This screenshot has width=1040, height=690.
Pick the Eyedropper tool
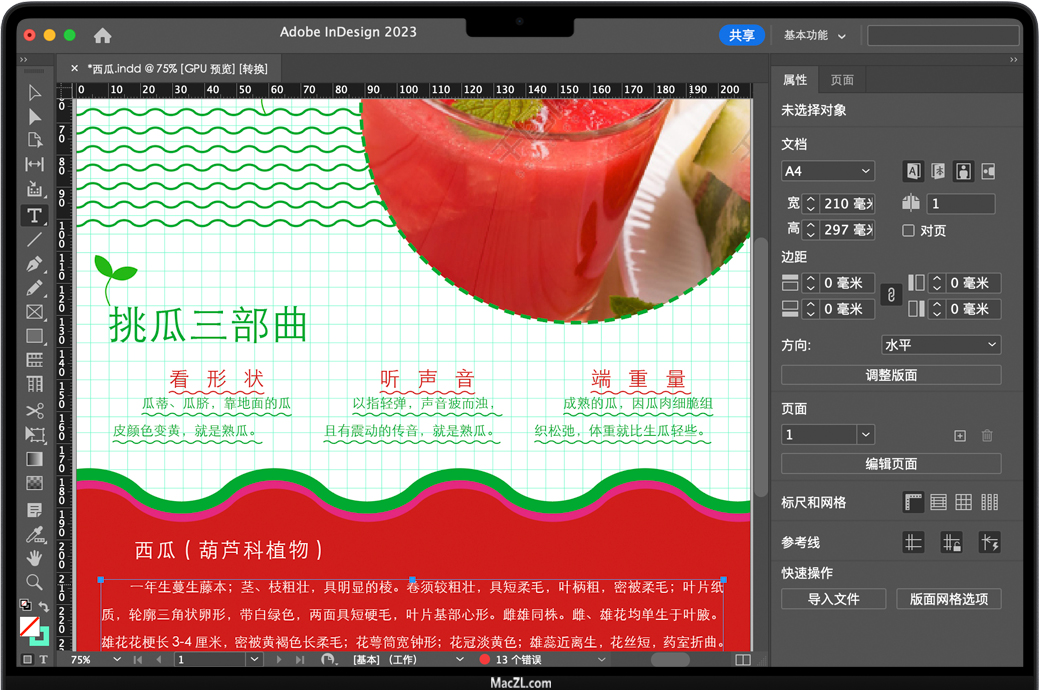coord(34,534)
